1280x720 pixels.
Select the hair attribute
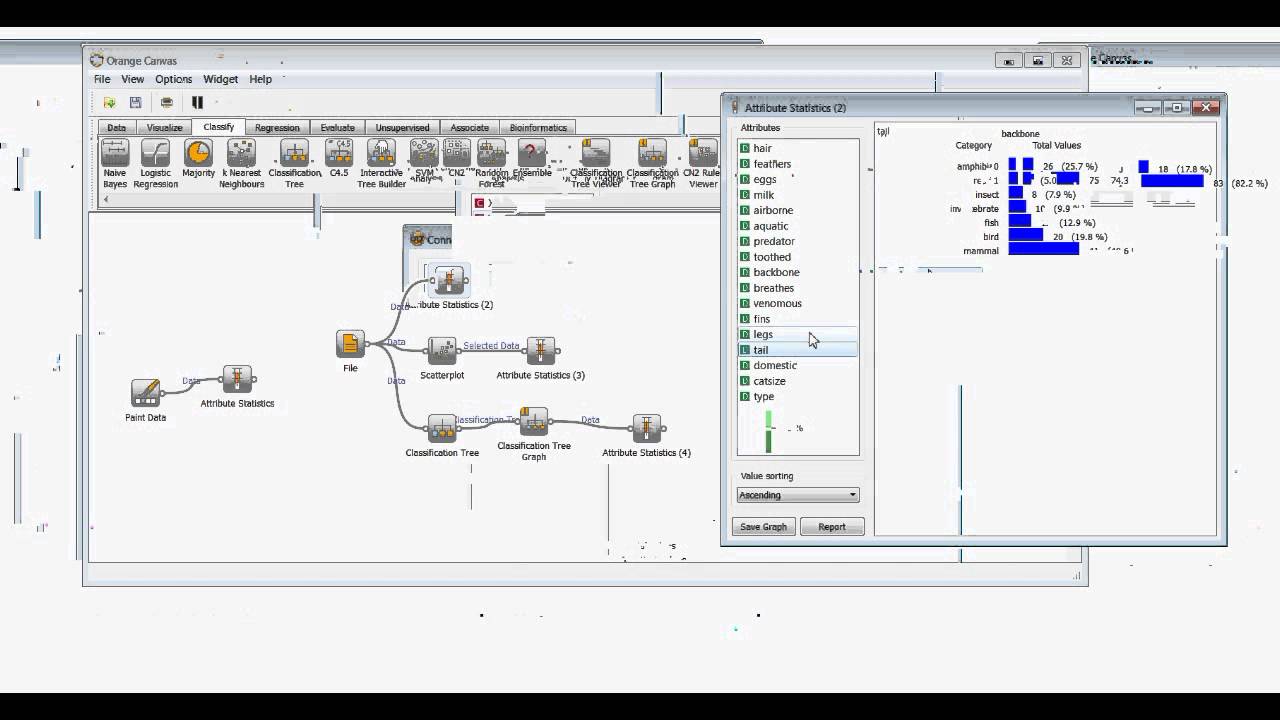coord(797,148)
